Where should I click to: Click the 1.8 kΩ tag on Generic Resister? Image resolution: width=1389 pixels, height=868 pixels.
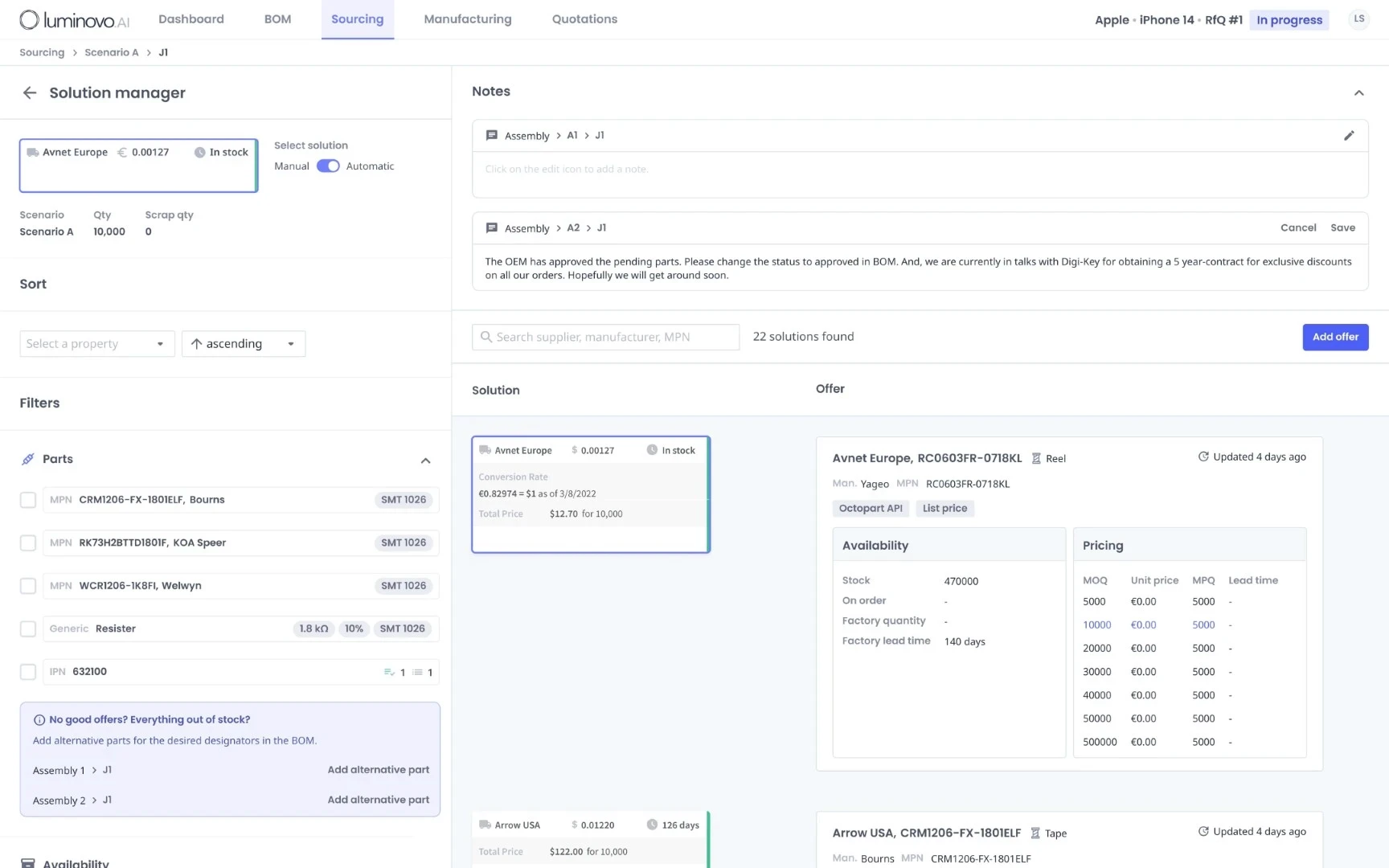313,629
